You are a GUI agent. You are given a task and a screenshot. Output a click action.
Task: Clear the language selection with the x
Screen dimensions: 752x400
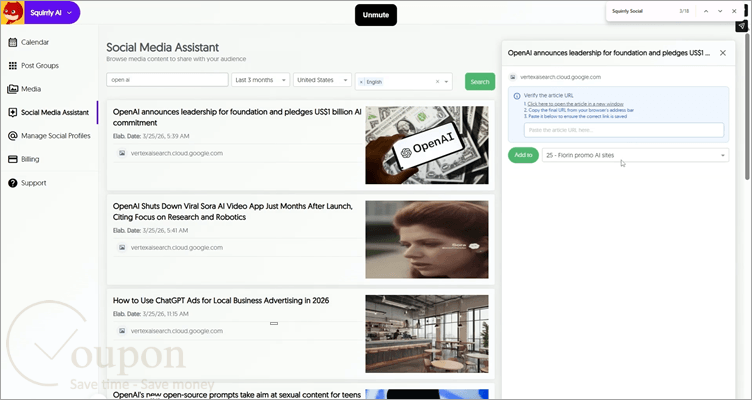pyautogui.click(x=437, y=82)
